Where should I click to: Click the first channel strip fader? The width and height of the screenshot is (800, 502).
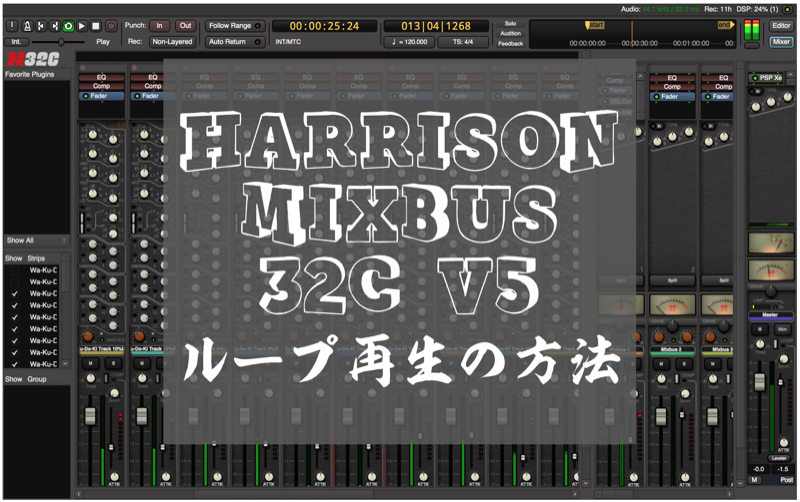90,416
